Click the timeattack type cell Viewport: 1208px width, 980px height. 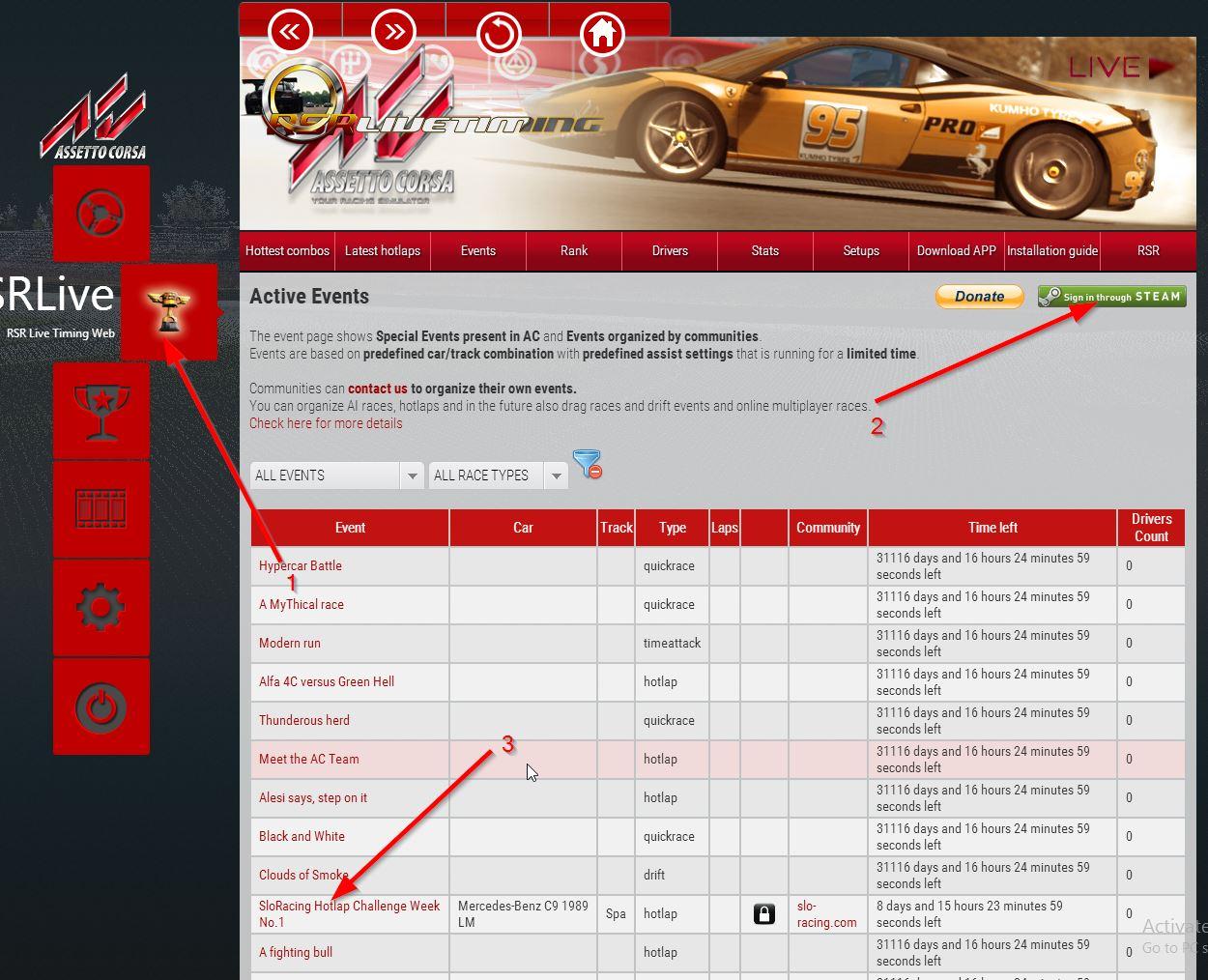click(x=673, y=643)
